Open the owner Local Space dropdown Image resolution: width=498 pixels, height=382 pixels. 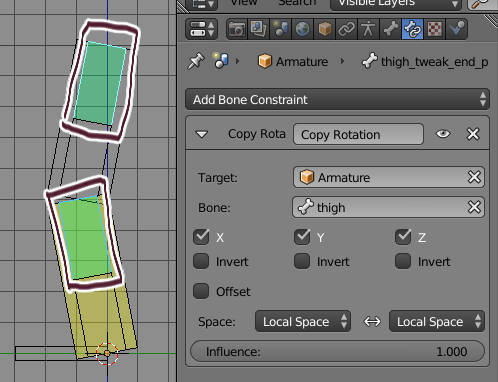point(437,321)
